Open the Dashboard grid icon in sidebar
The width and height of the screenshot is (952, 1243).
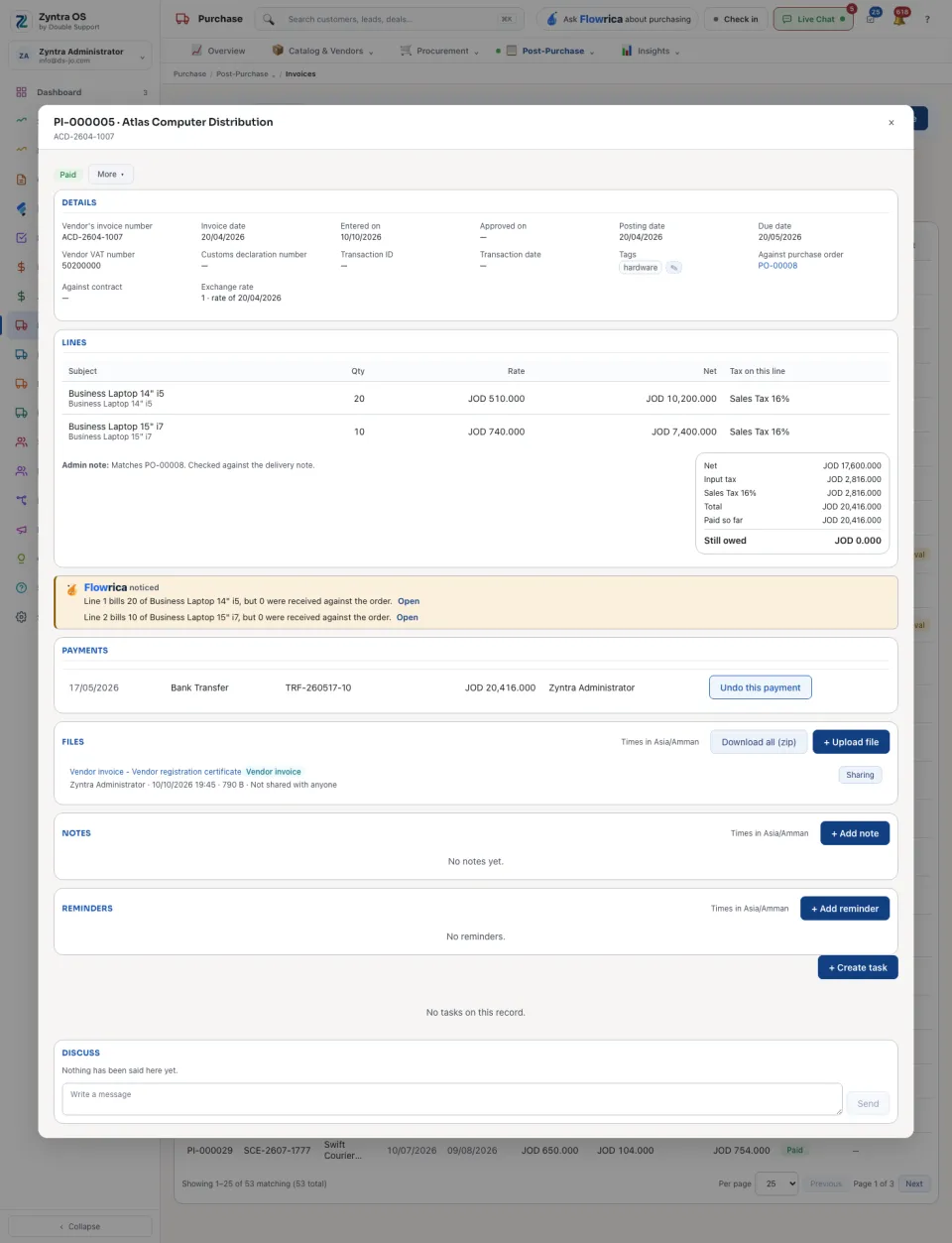click(21, 92)
